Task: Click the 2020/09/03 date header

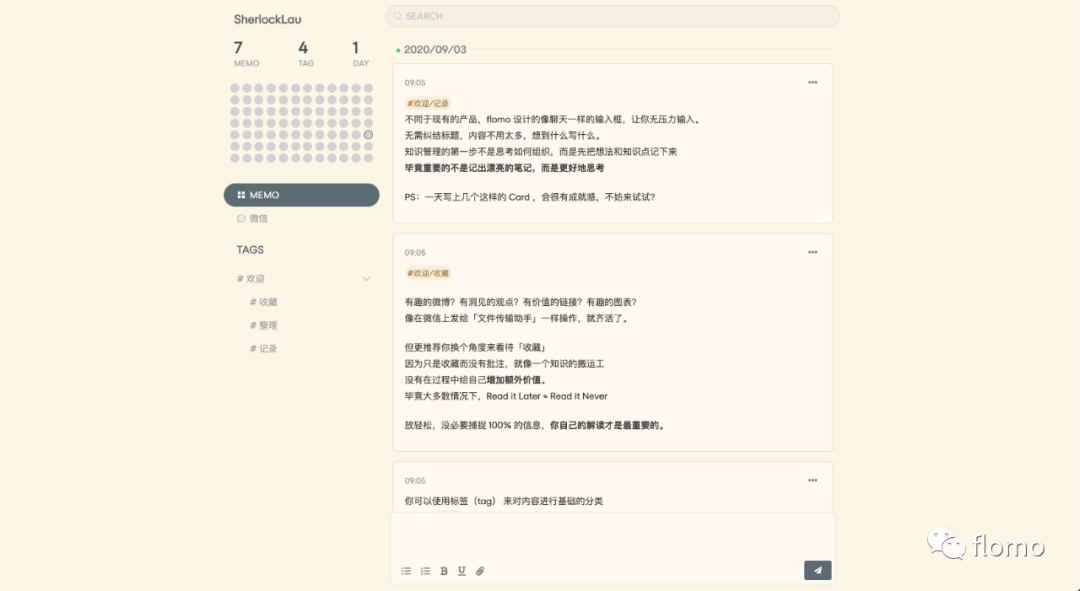Action: pos(435,50)
